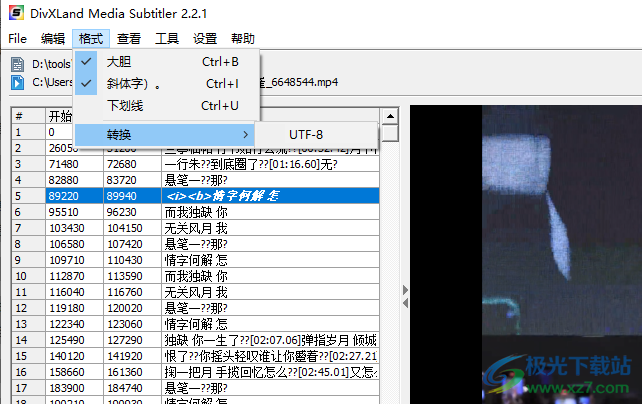The height and width of the screenshot is (404, 642).
Task: Click the subtitle list scroll-up arrow
Action: click(390, 116)
